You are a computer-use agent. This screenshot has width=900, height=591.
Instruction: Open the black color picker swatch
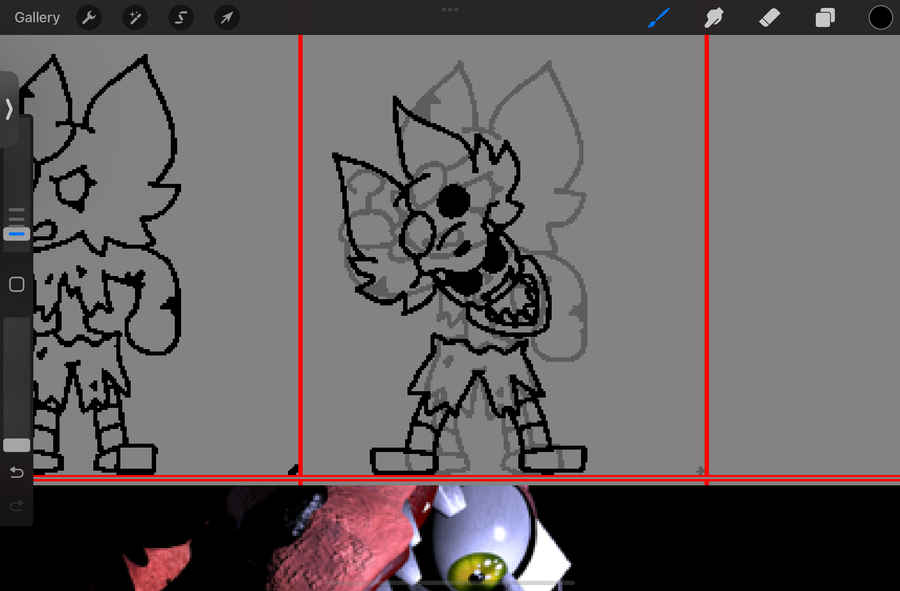880,18
